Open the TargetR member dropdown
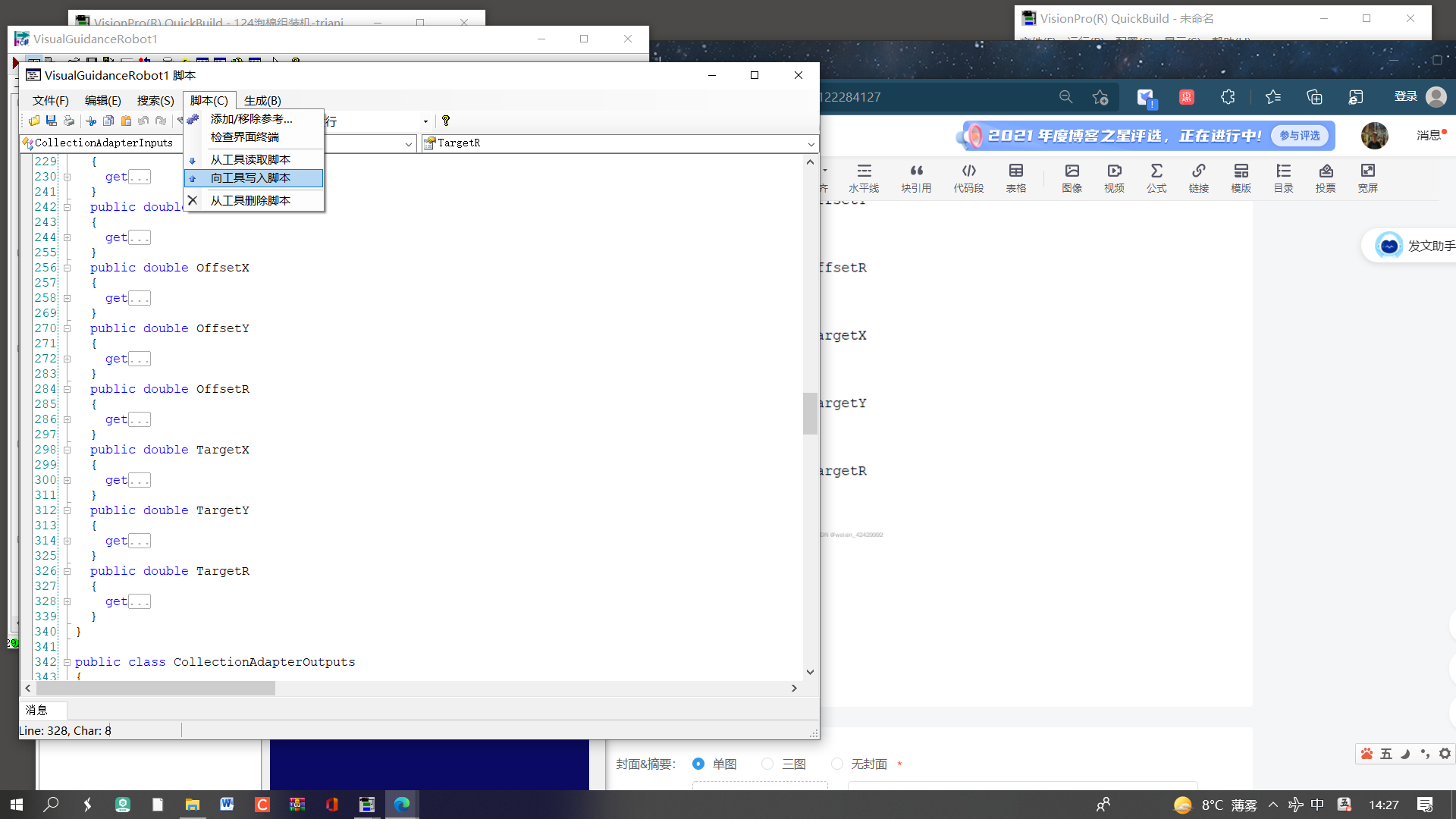This screenshot has height=819, width=1456. pyautogui.click(x=811, y=143)
